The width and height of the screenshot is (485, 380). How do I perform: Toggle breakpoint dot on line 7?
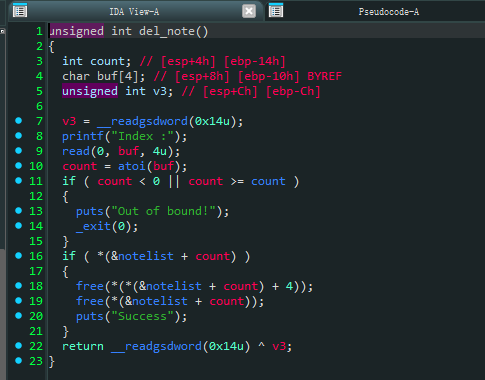[x=19, y=121]
